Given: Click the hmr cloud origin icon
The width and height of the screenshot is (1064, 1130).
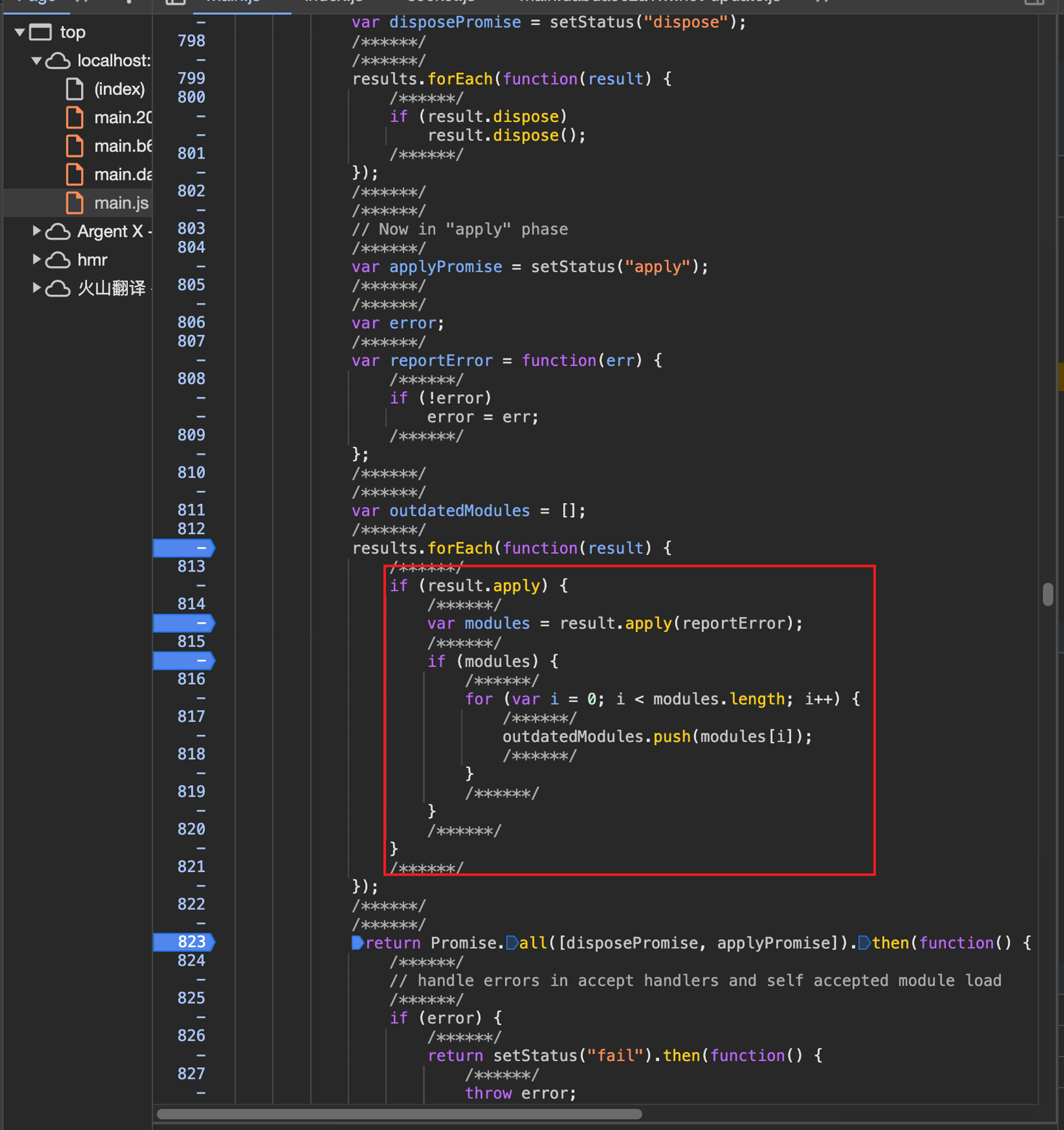Looking at the screenshot, I should pos(57,260).
